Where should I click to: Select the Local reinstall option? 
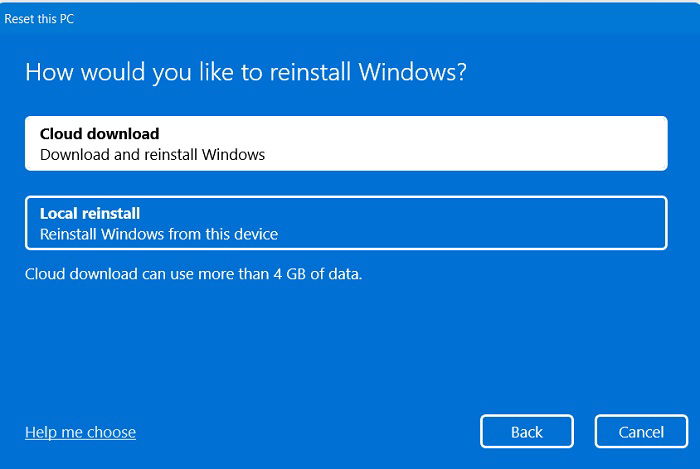pos(346,223)
